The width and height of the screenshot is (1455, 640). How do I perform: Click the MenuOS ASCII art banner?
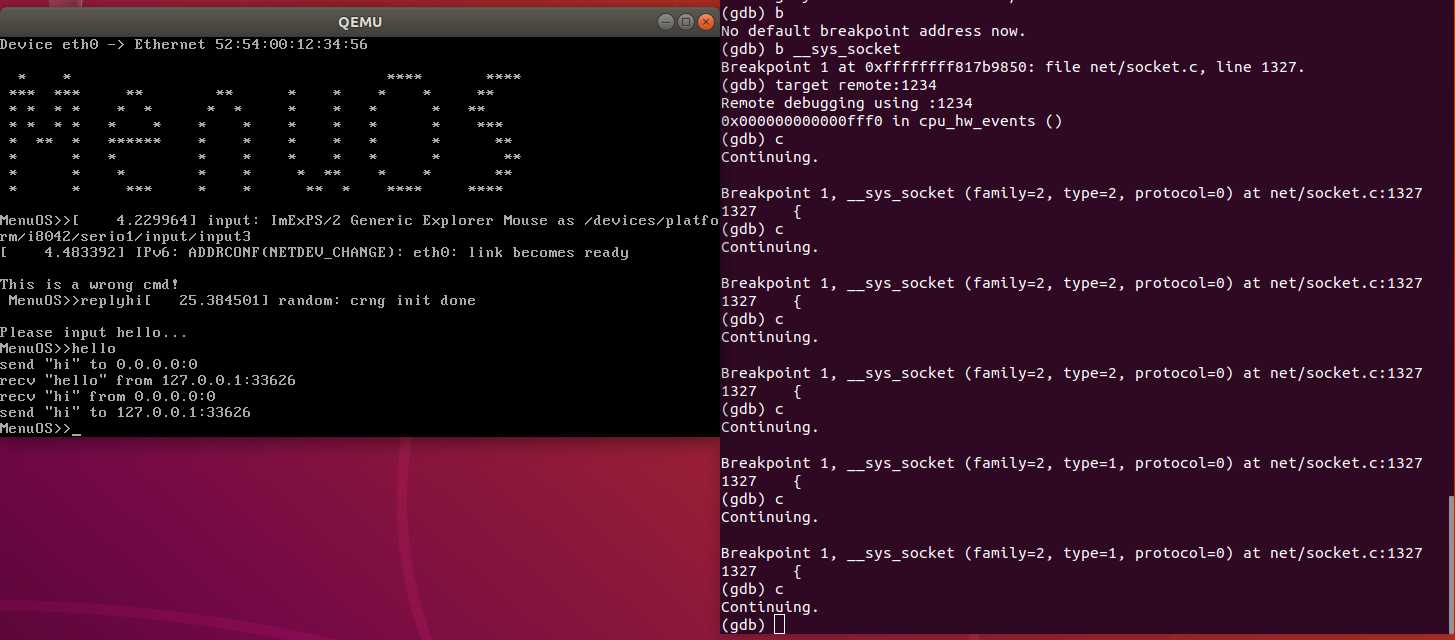[x=264, y=132]
